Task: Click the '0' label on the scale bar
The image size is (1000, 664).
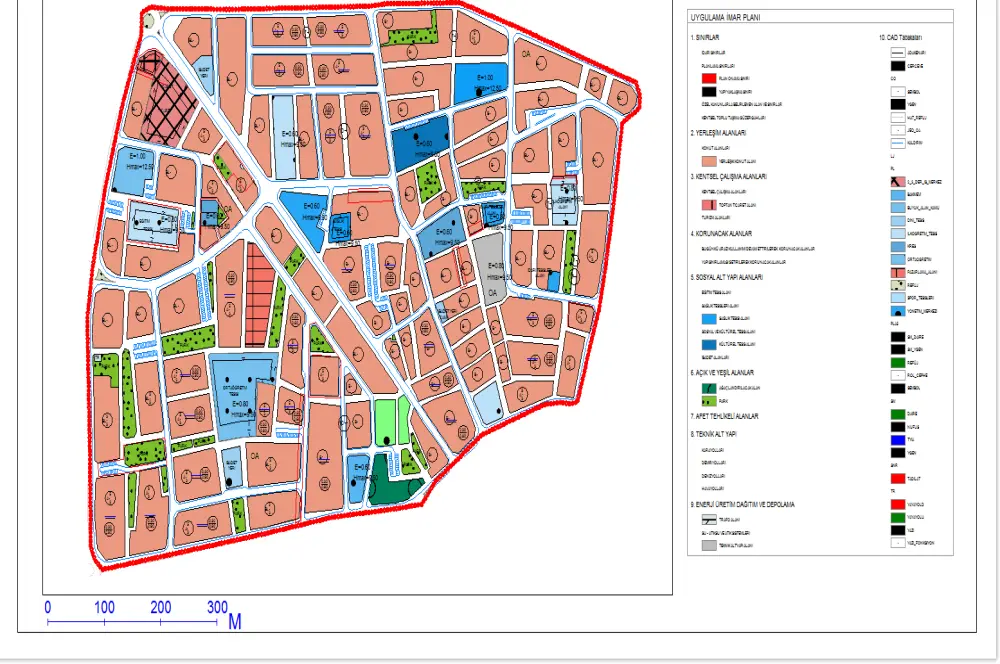Action: pos(48,607)
